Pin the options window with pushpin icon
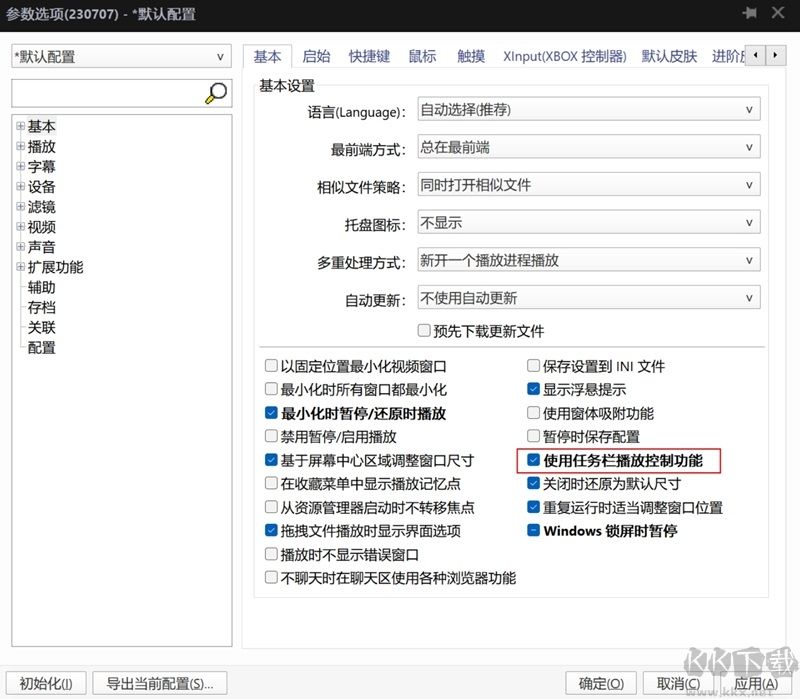Viewport: 800px width, 699px height. [x=749, y=13]
